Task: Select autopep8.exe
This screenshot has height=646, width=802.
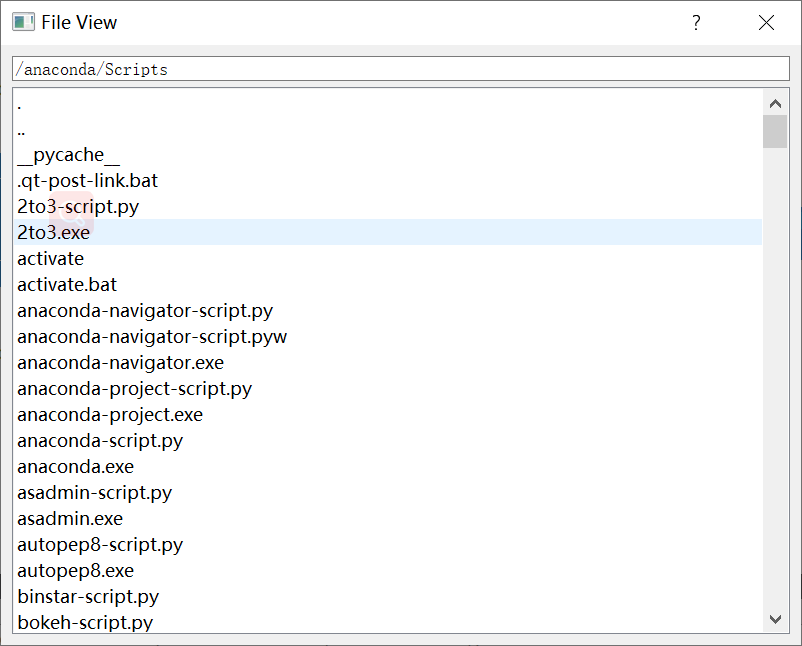Action: pyautogui.click(x=388, y=570)
